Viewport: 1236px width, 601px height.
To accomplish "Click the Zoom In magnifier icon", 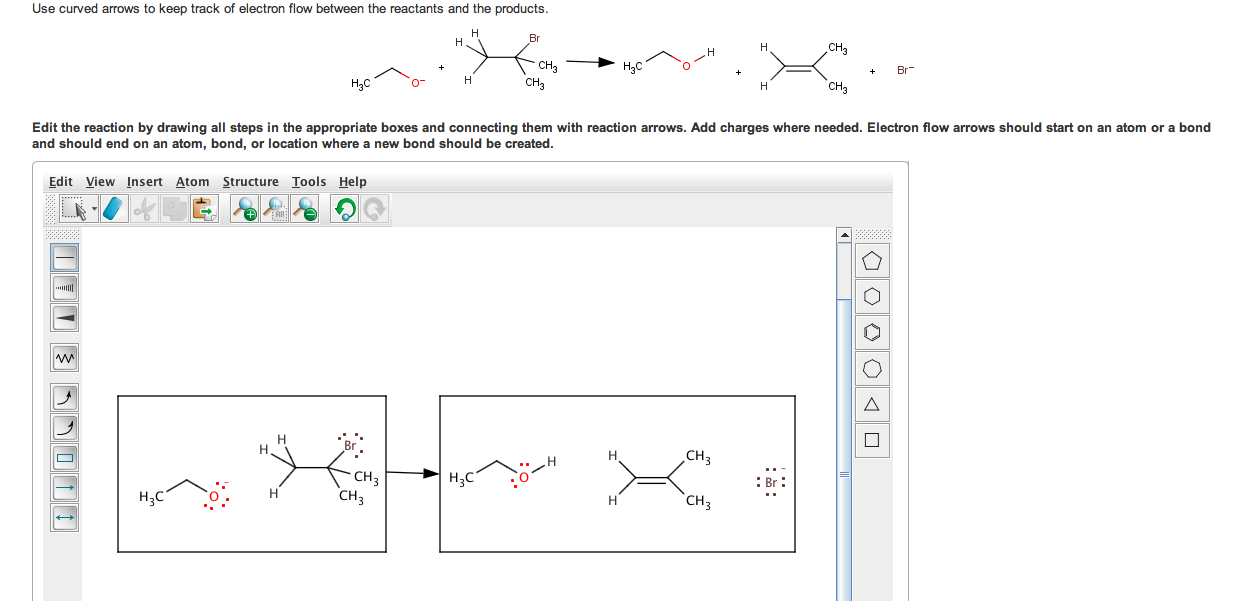I will [x=244, y=208].
